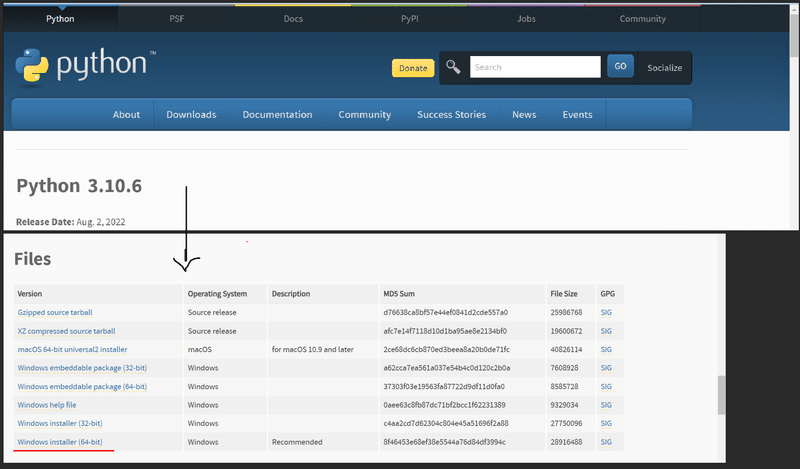Click the file size 9329034
Screen dimensions: 800x469
coord(564,405)
